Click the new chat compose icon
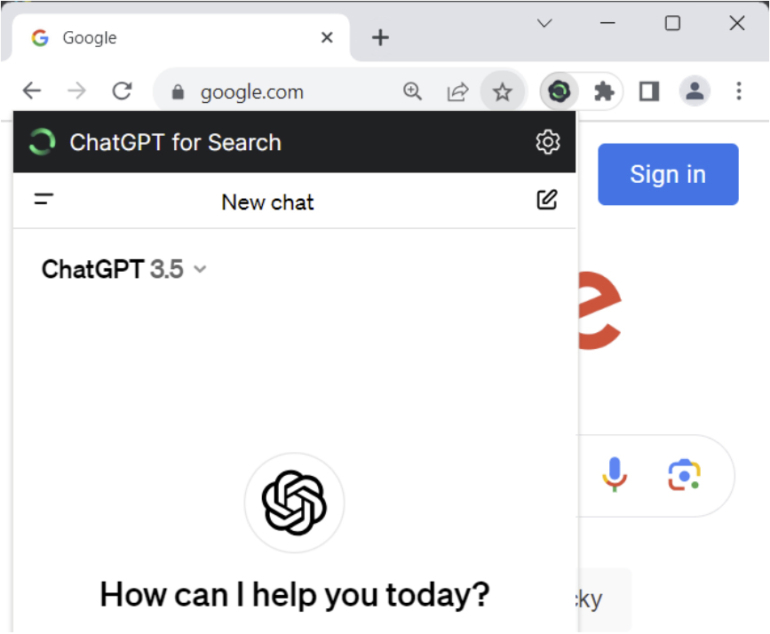 point(546,200)
